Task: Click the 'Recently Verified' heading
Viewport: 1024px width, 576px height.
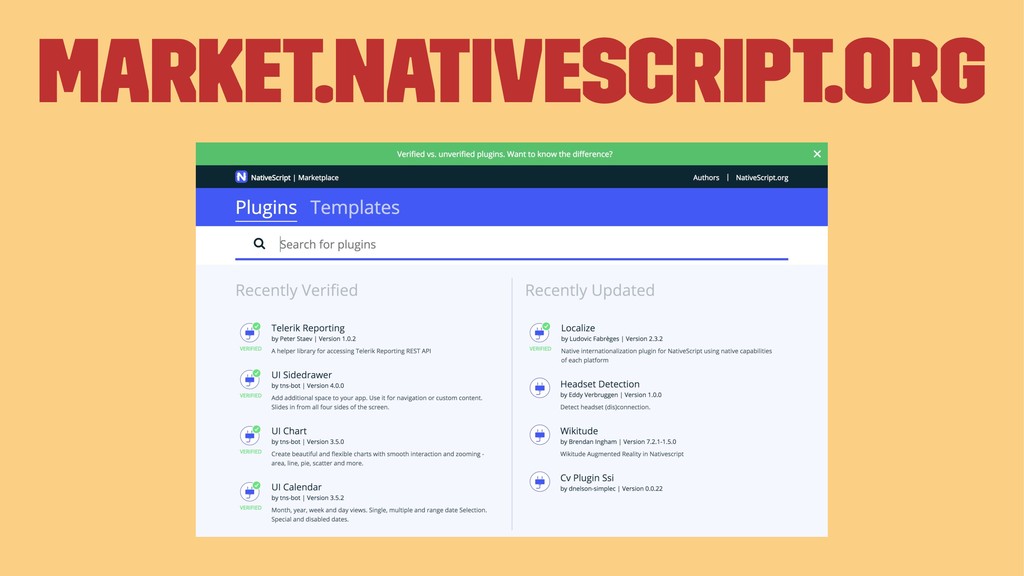Action: click(x=296, y=290)
